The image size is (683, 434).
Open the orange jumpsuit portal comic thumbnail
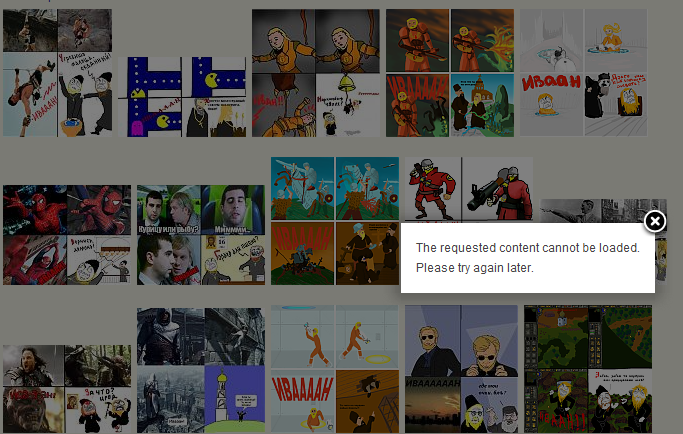[x=334, y=370]
